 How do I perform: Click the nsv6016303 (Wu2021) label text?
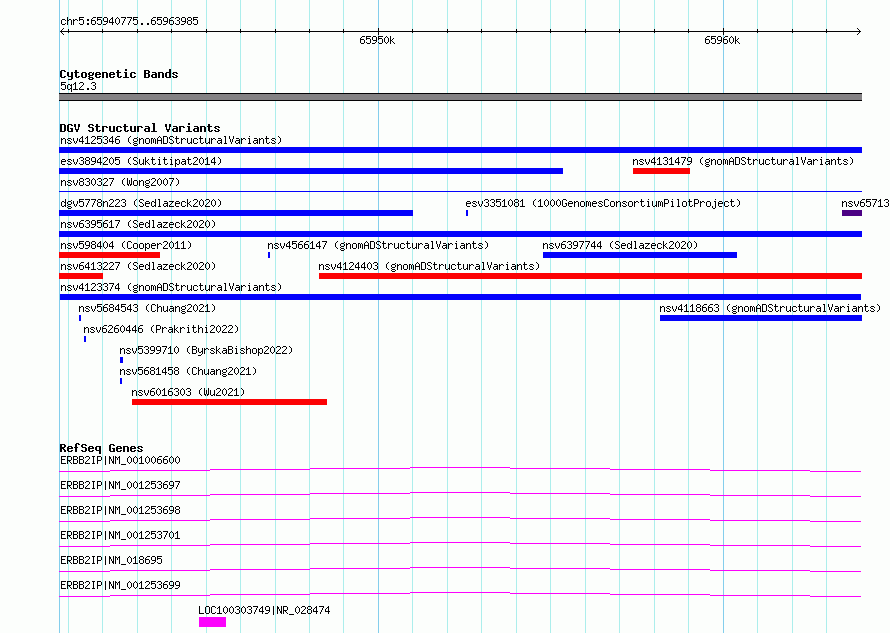(x=188, y=392)
